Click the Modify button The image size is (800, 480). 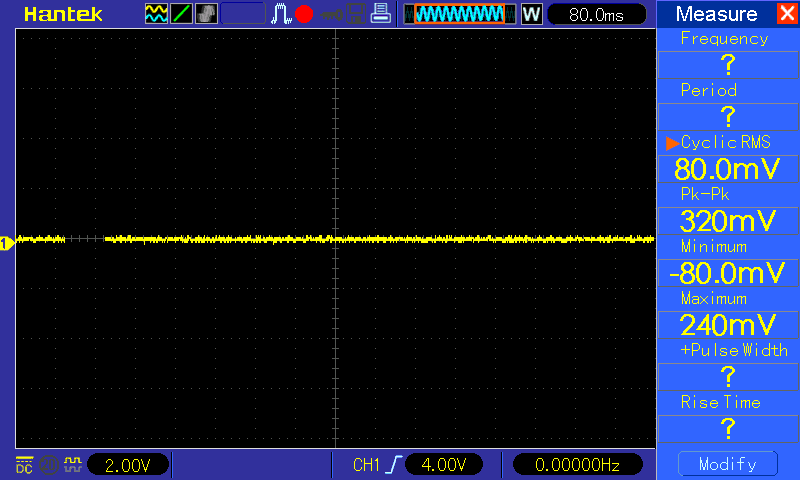(728, 464)
